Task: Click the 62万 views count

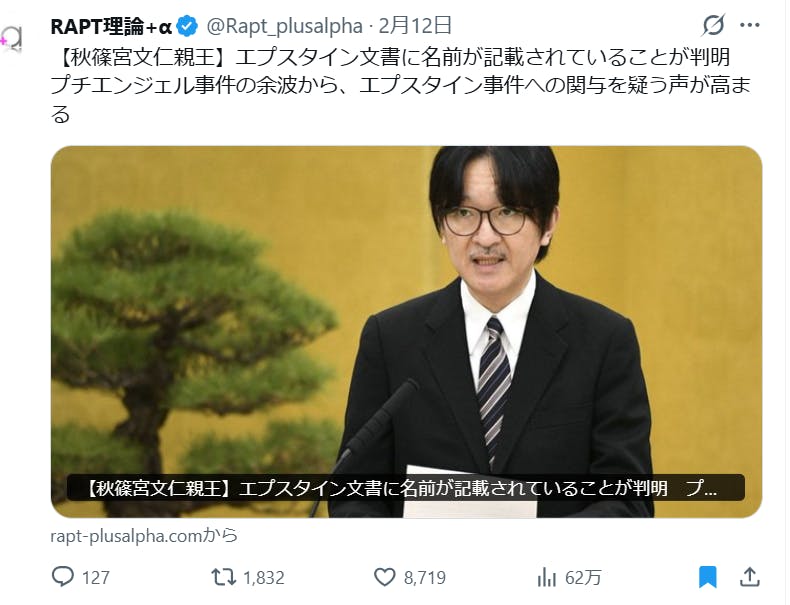Action: 583,578
